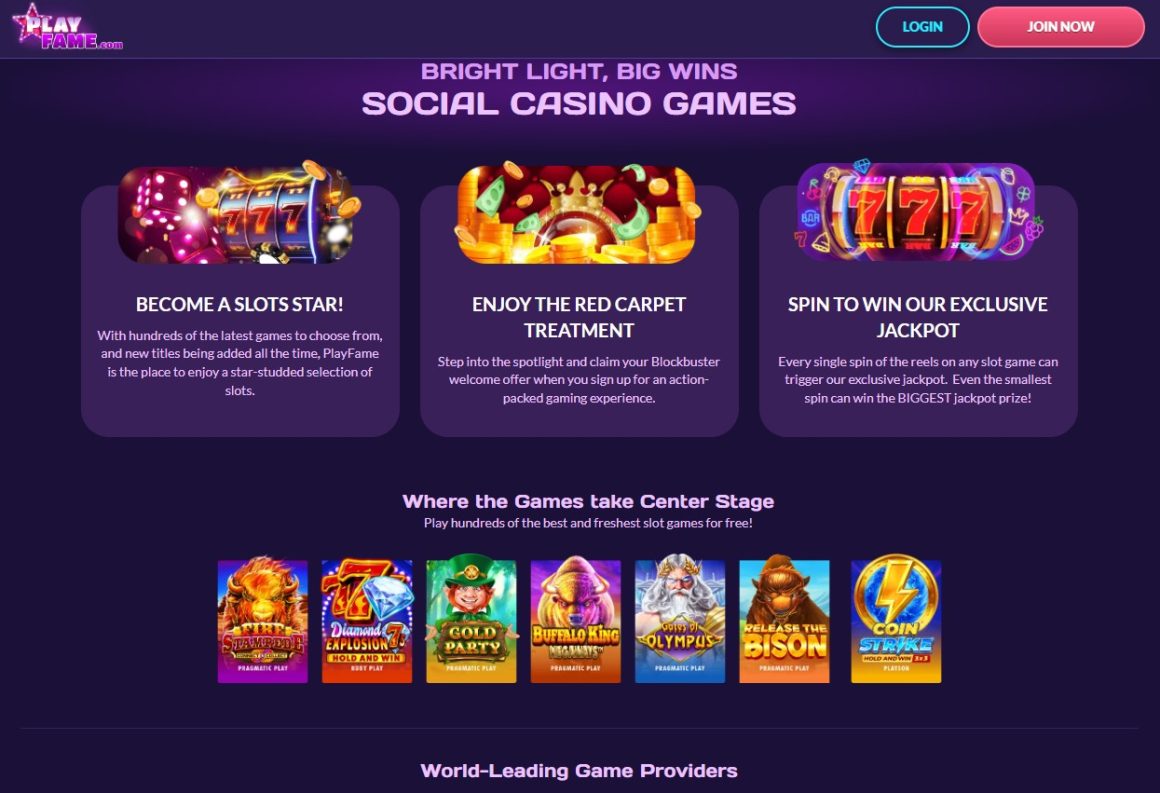Screen dimensions: 1160x793
Task: Launch the Gold Party slot game
Action: pyautogui.click(x=471, y=620)
